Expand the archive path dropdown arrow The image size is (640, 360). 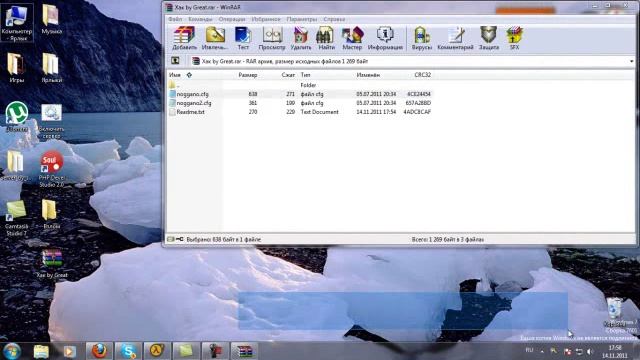click(x=631, y=61)
